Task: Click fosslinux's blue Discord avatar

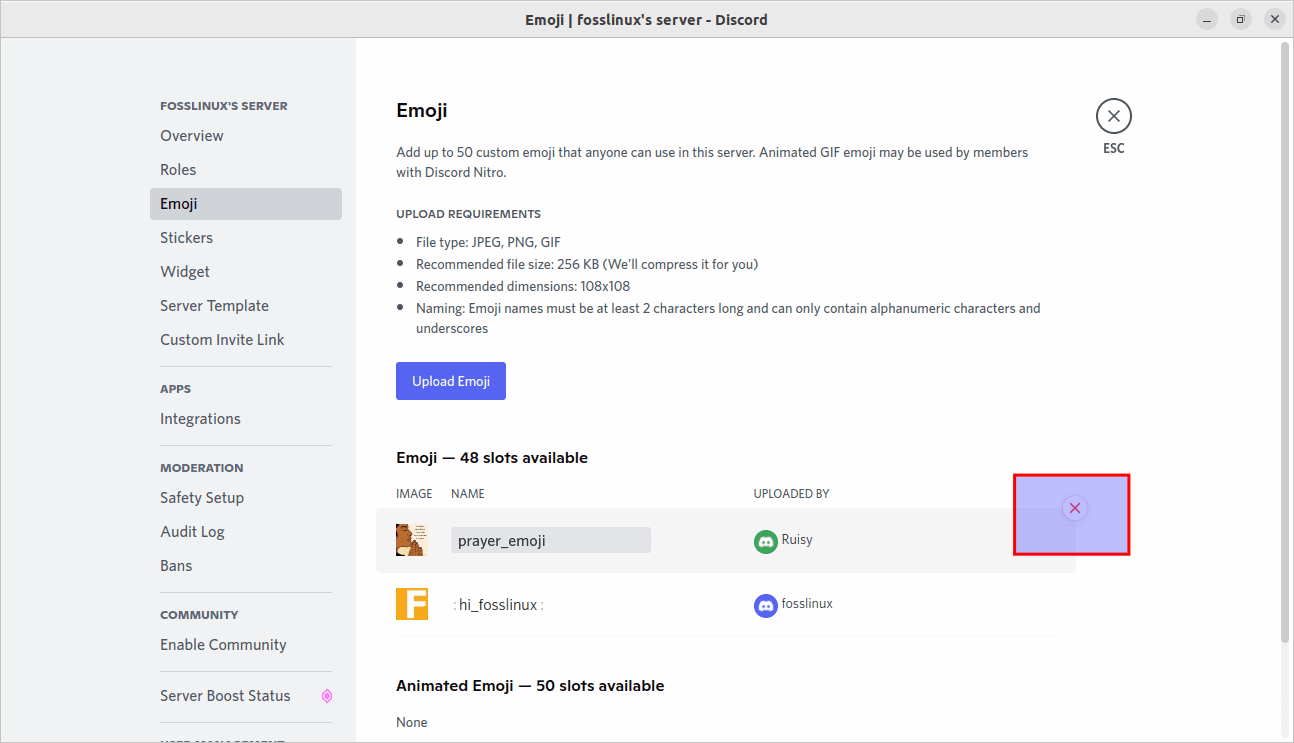Action: (766, 605)
